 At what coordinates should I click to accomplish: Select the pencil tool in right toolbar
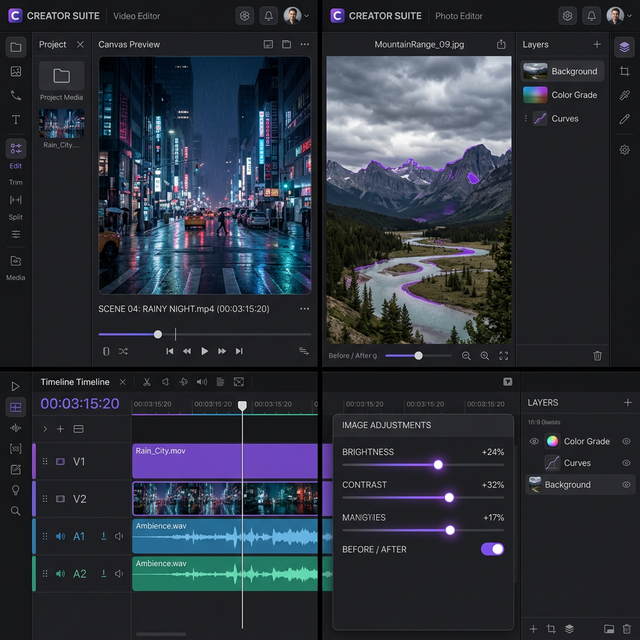pyautogui.click(x=624, y=119)
